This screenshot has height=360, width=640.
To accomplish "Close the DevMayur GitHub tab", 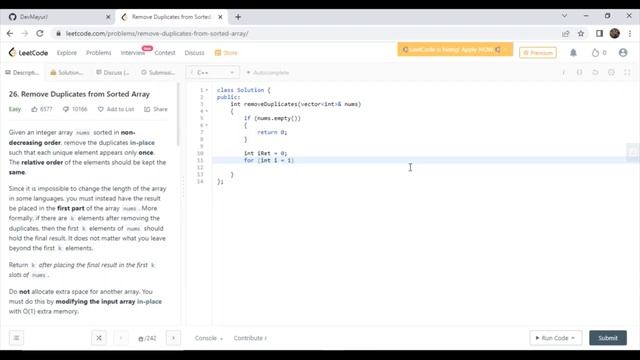I will click(108, 17).
